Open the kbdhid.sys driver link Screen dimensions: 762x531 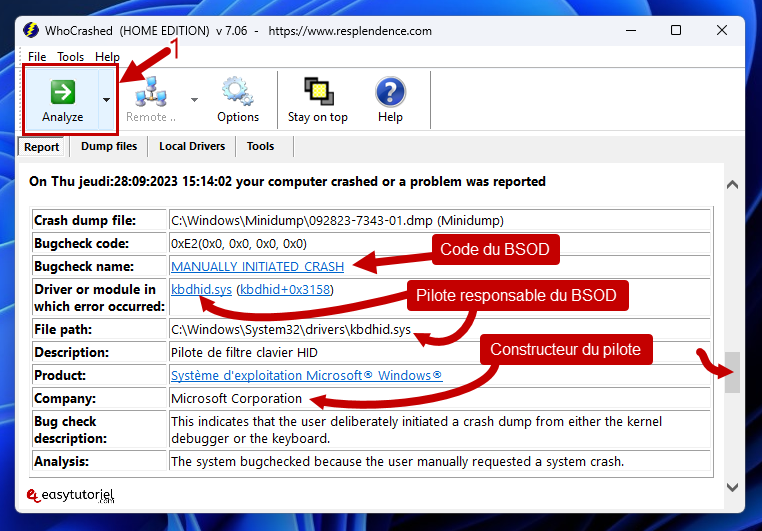coord(201,290)
